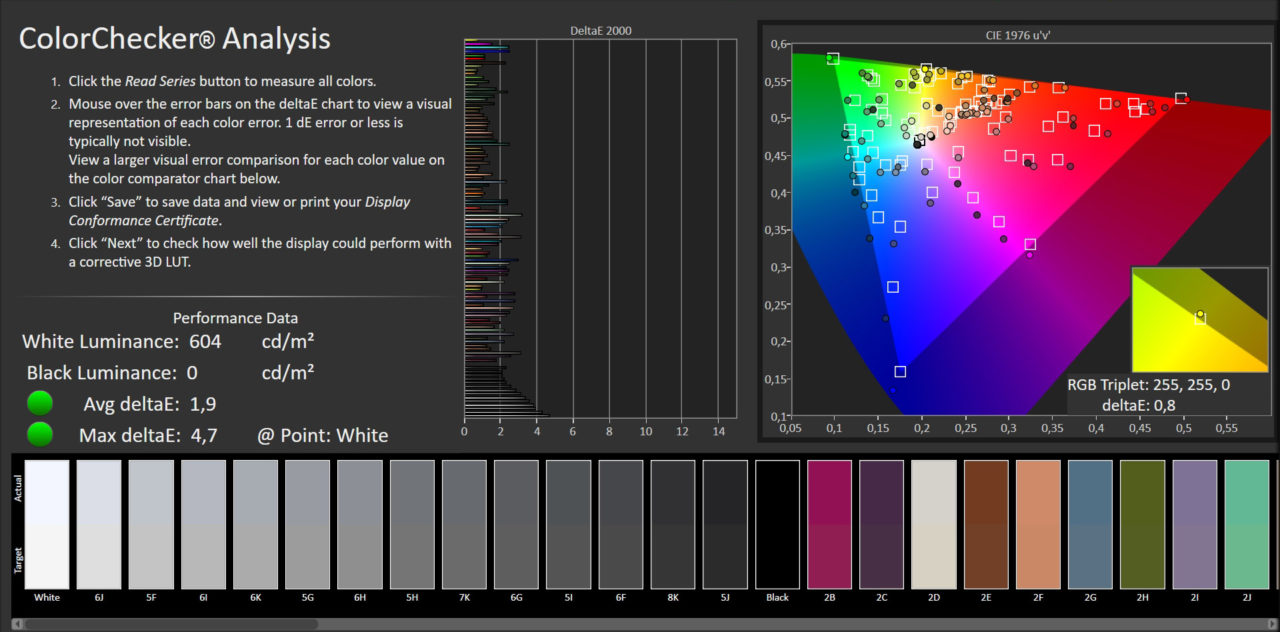Click the scrollbar left arrow below the swatches
1280x632 pixels.
tap(15, 625)
